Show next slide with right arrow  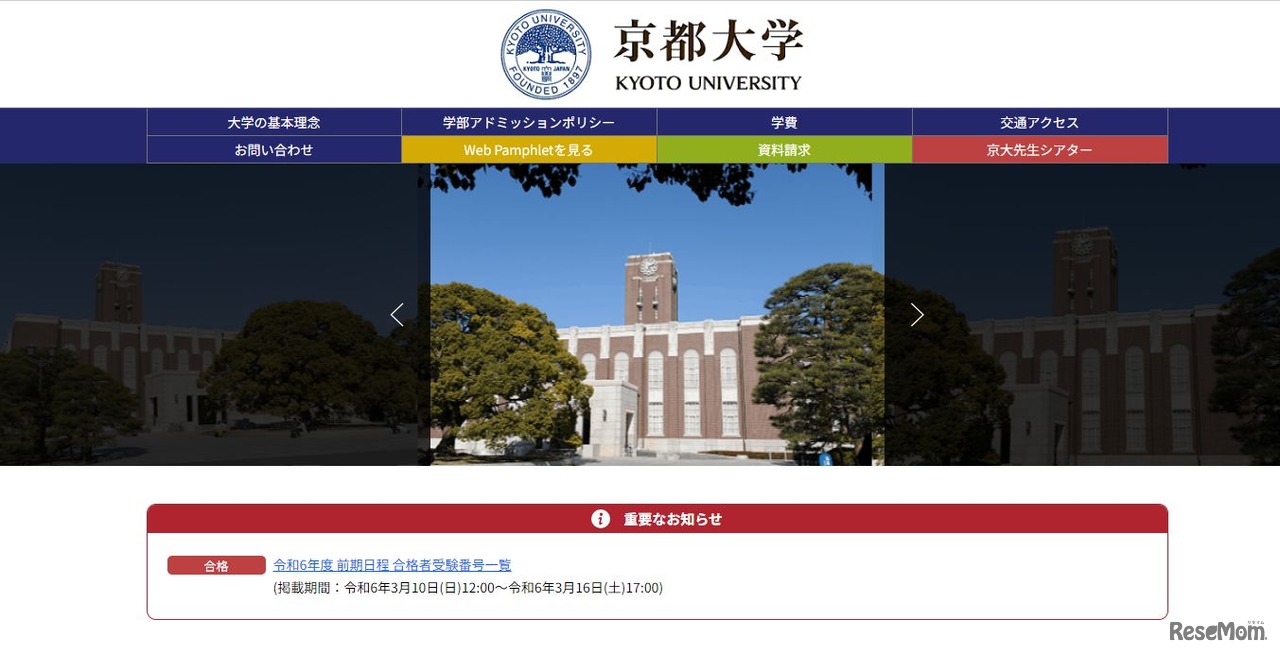point(917,315)
